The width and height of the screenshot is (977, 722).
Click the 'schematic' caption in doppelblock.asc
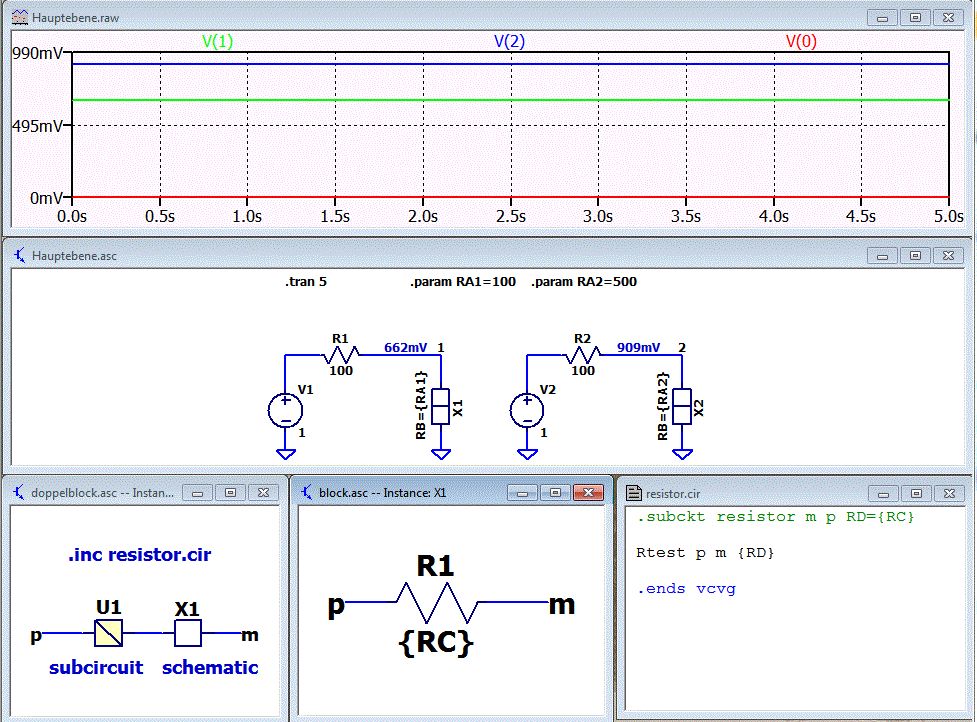point(210,667)
